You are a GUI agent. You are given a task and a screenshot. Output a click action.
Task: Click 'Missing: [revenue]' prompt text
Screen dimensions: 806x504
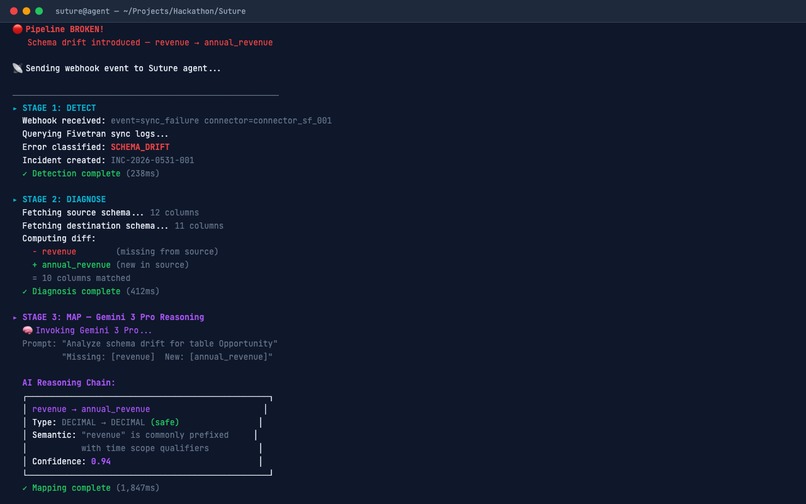pos(108,357)
